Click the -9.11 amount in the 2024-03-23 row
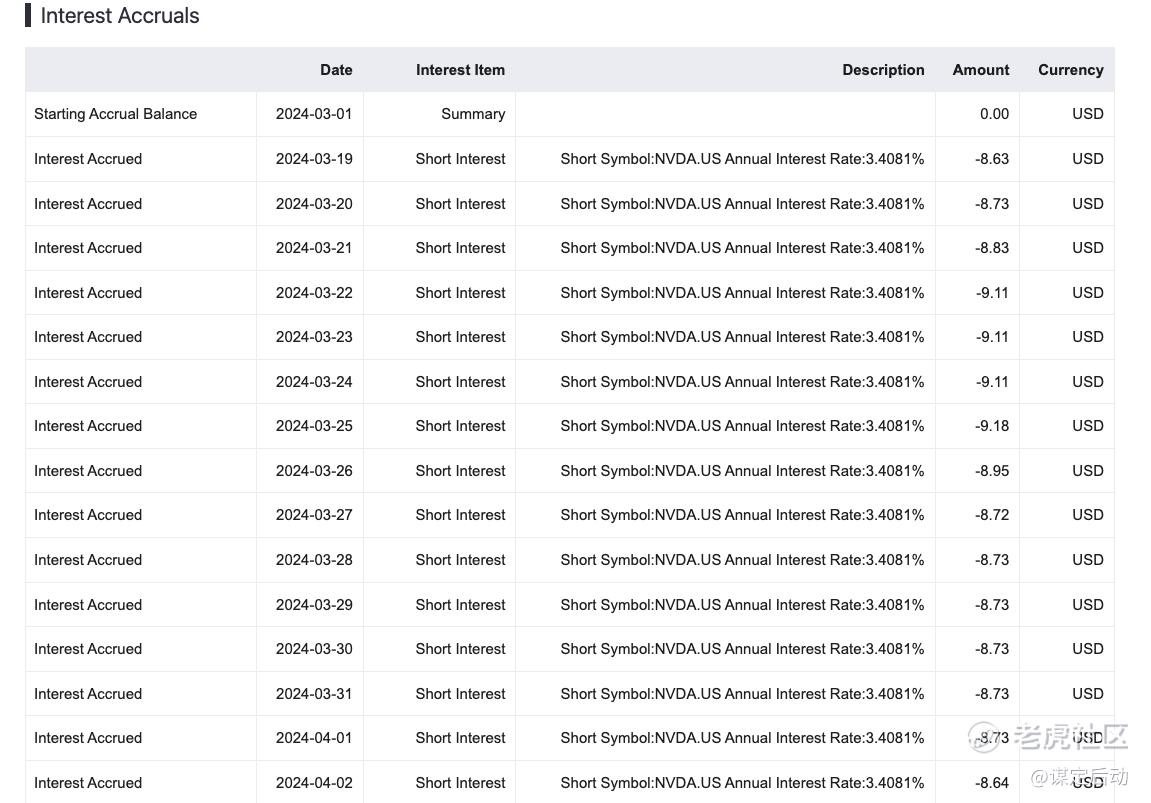 click(x=992, y=336)
